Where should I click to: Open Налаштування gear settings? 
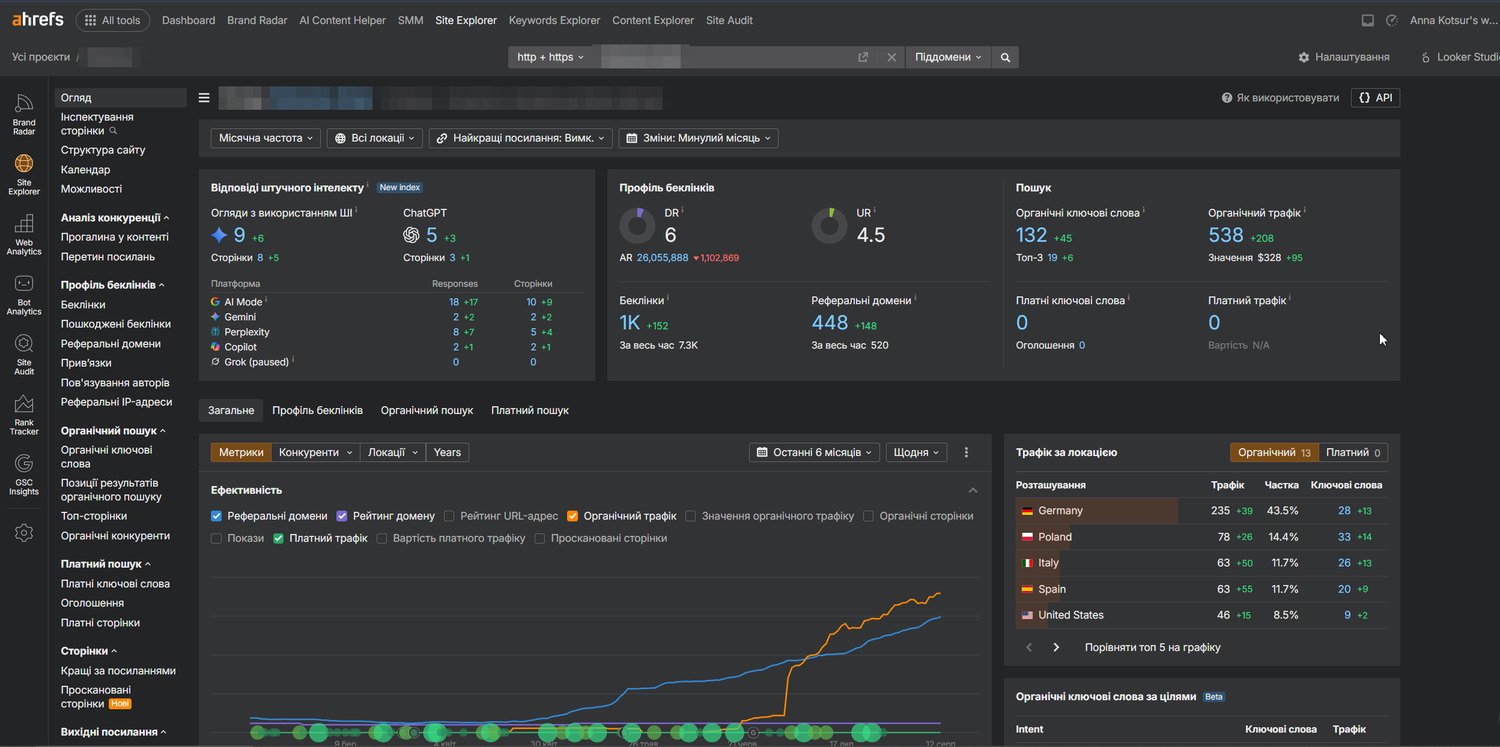(x=1344, y=57)
